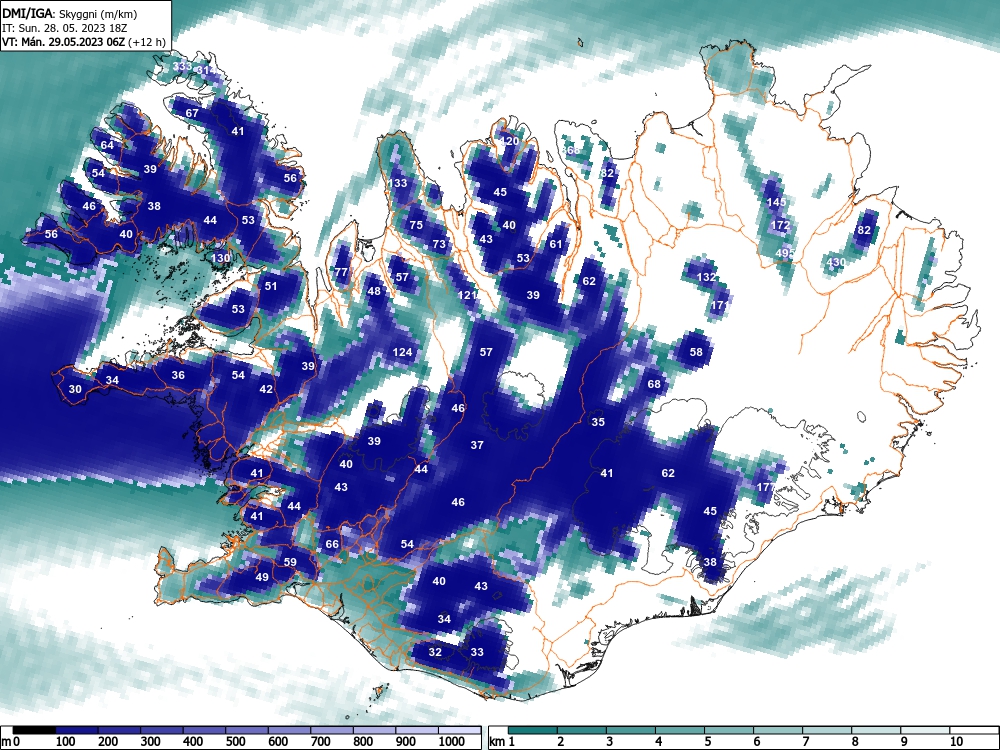Click the visibility value 333 on the map

(x=182, y=66)
